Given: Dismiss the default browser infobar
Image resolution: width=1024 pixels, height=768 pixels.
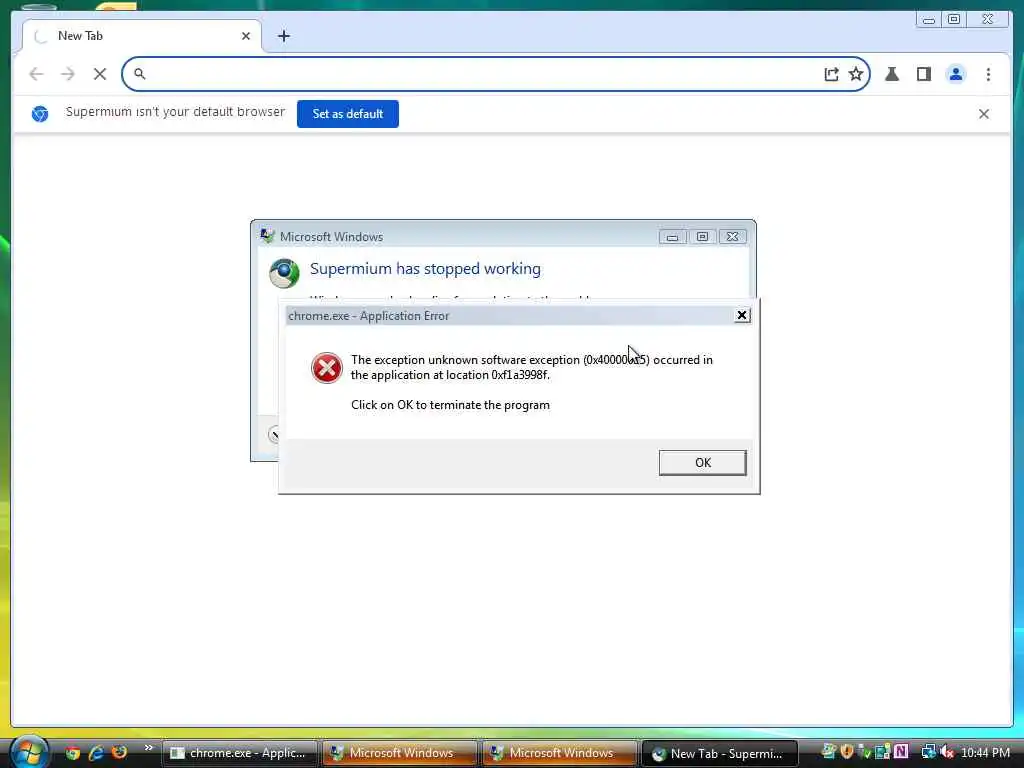Looking at the screenshot, I should (x=984, y=114).
